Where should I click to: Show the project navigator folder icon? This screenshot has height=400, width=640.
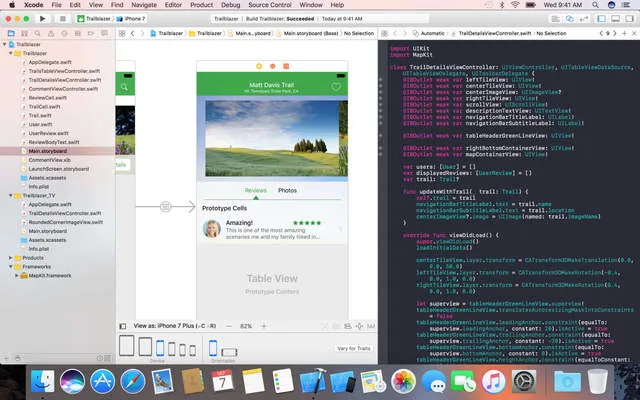(x=11, y=33)
